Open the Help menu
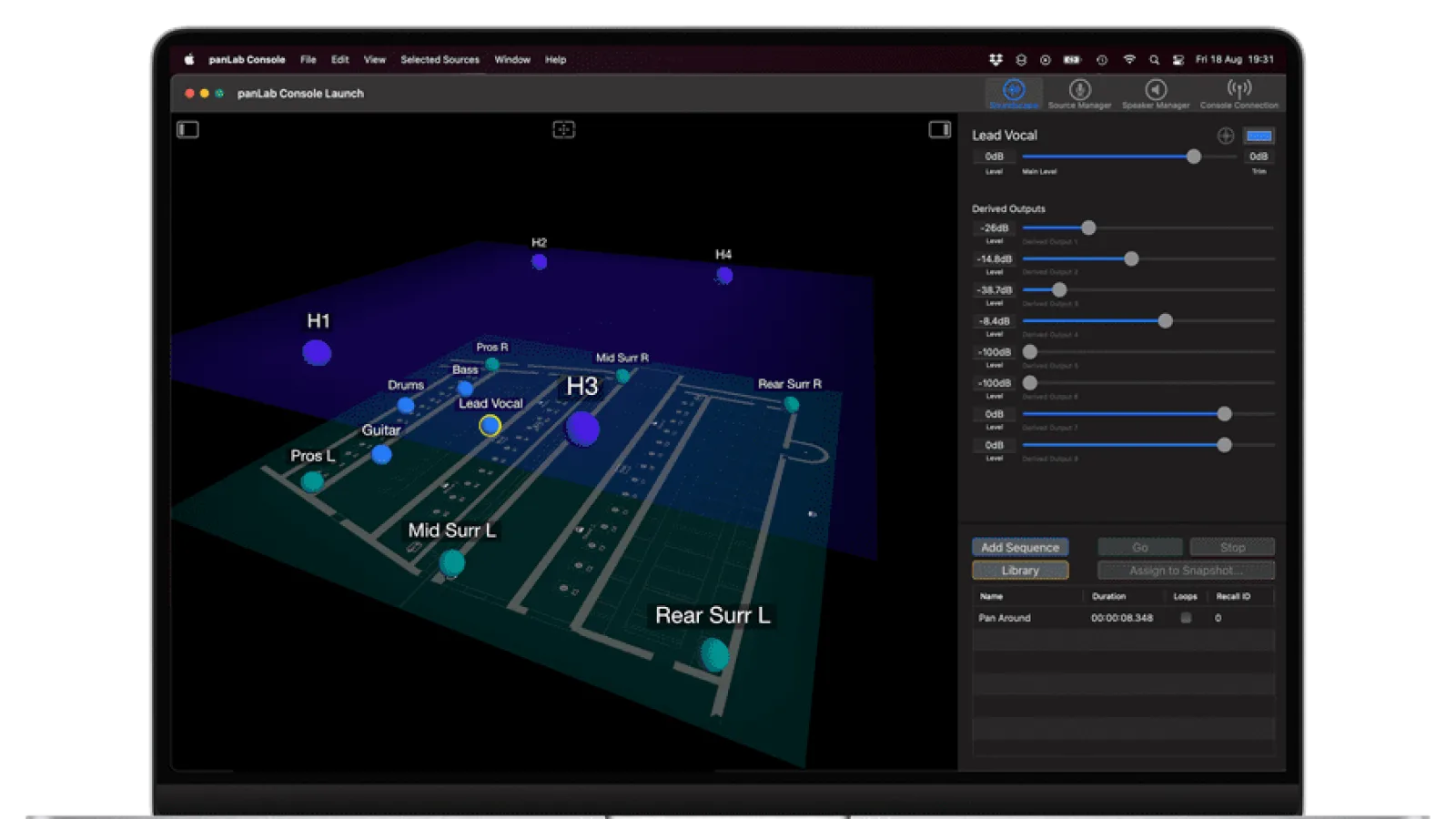 click(x=555, y=59)
